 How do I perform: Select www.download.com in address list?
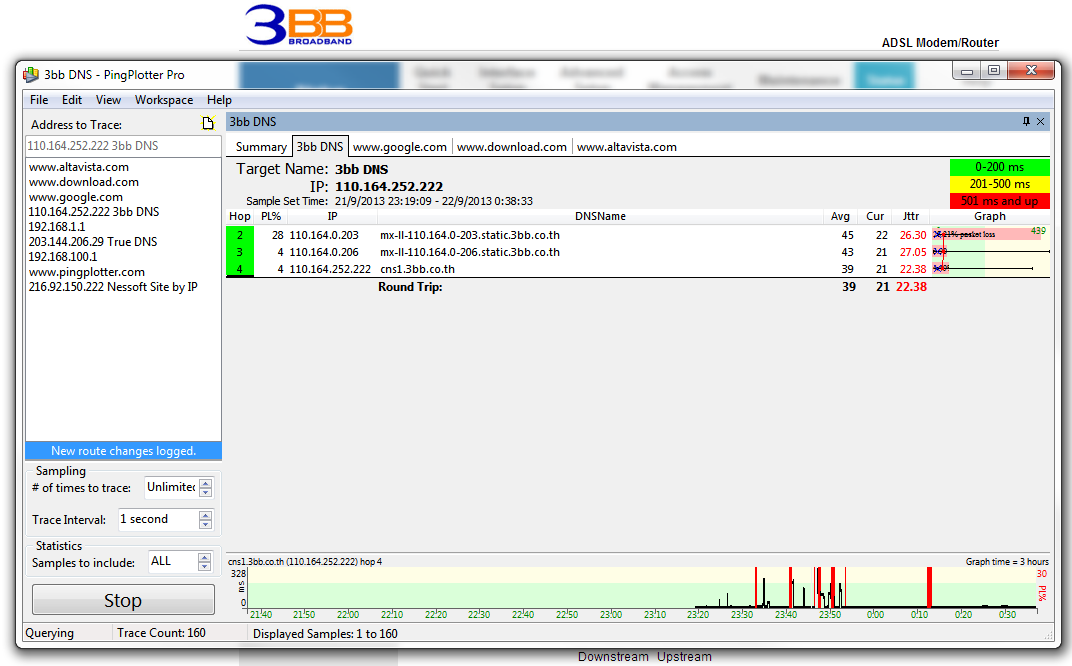click(x=83, y=182)
